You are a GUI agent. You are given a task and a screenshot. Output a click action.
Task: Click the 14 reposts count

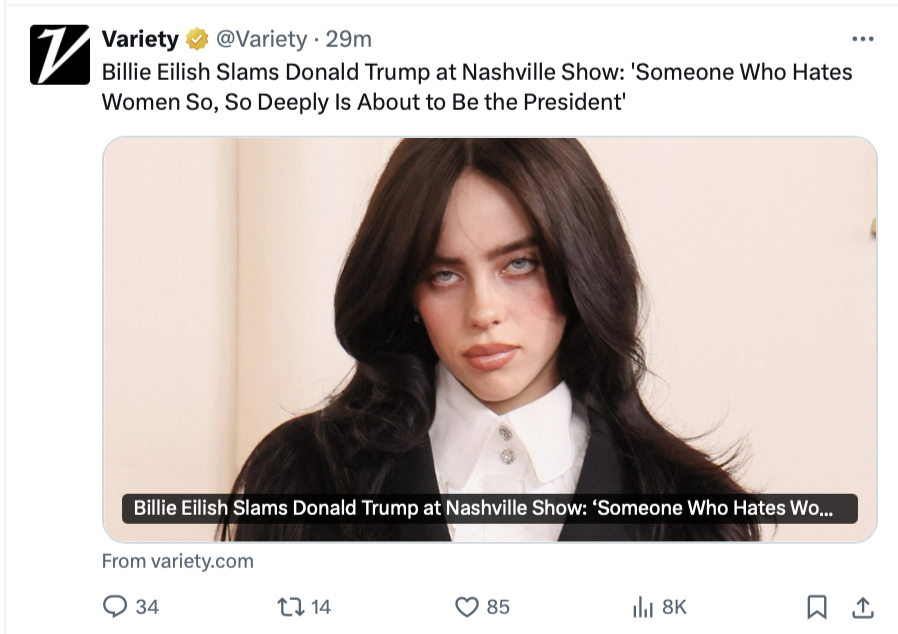321,606
